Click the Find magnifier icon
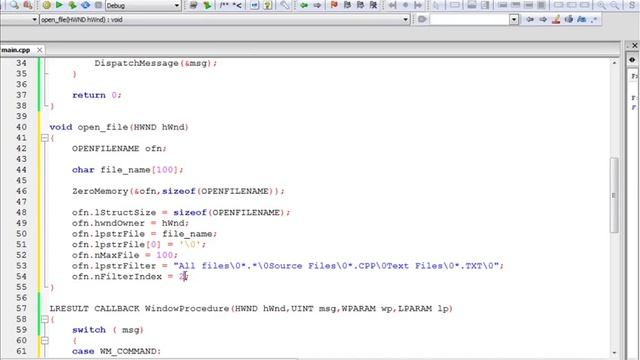Viewport: 640px width, 360px height. 14,5
